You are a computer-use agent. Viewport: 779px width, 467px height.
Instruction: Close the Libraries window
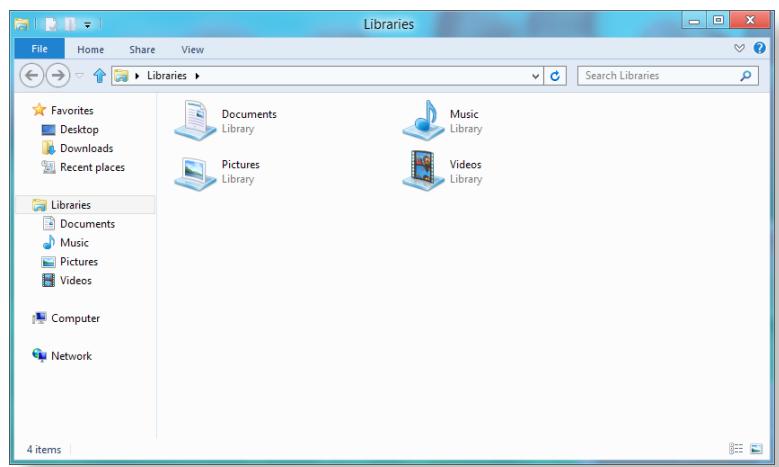pos(750,20)
